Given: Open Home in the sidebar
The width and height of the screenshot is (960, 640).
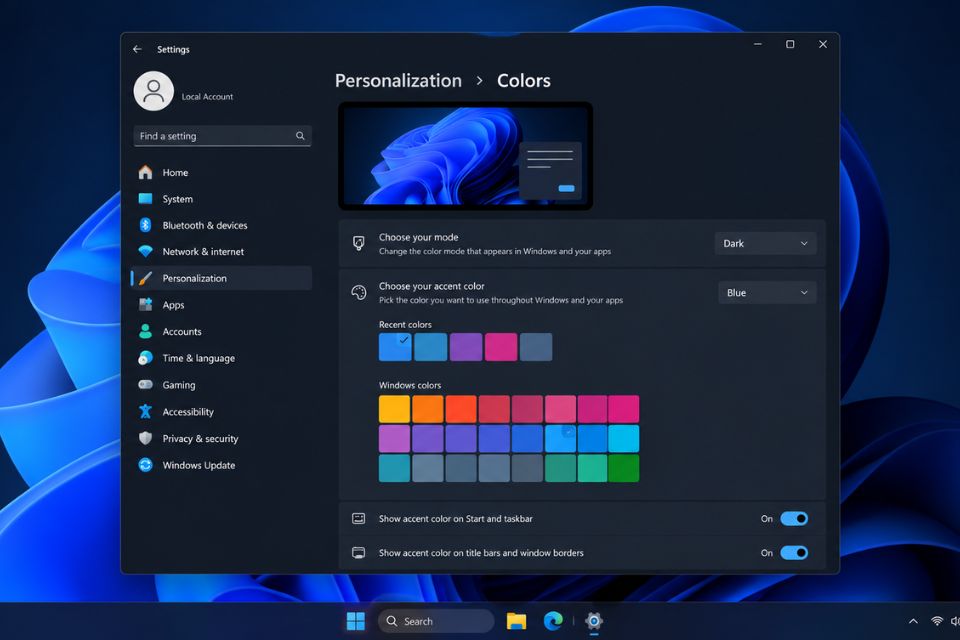Looking at the screenshot, I should tap(221, 172).
